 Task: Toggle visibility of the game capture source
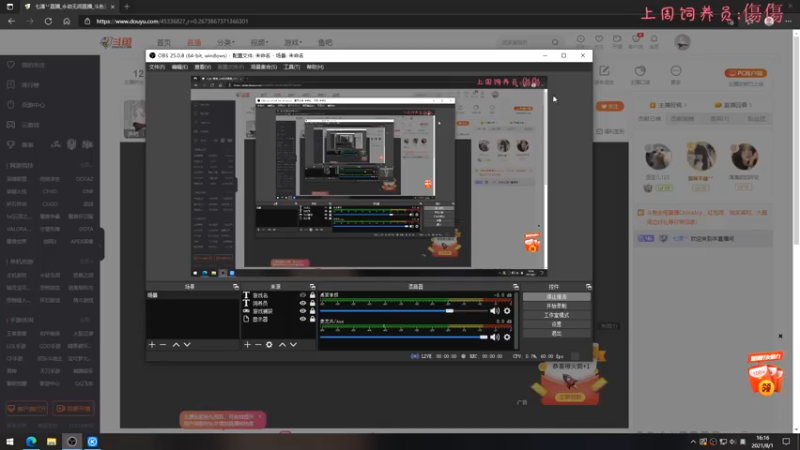(303, 311)
